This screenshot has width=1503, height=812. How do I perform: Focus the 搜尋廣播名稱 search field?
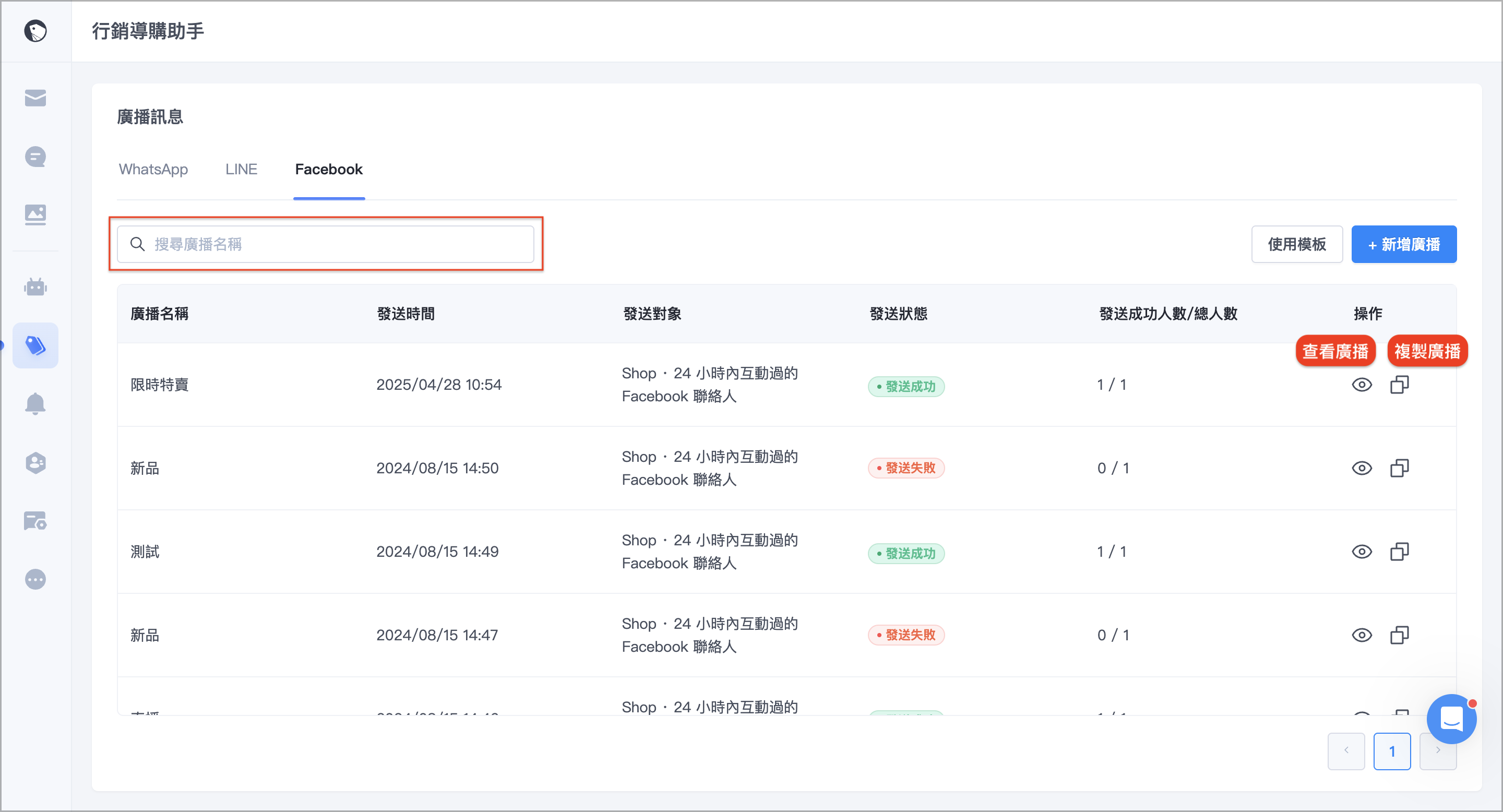point(326,244)
